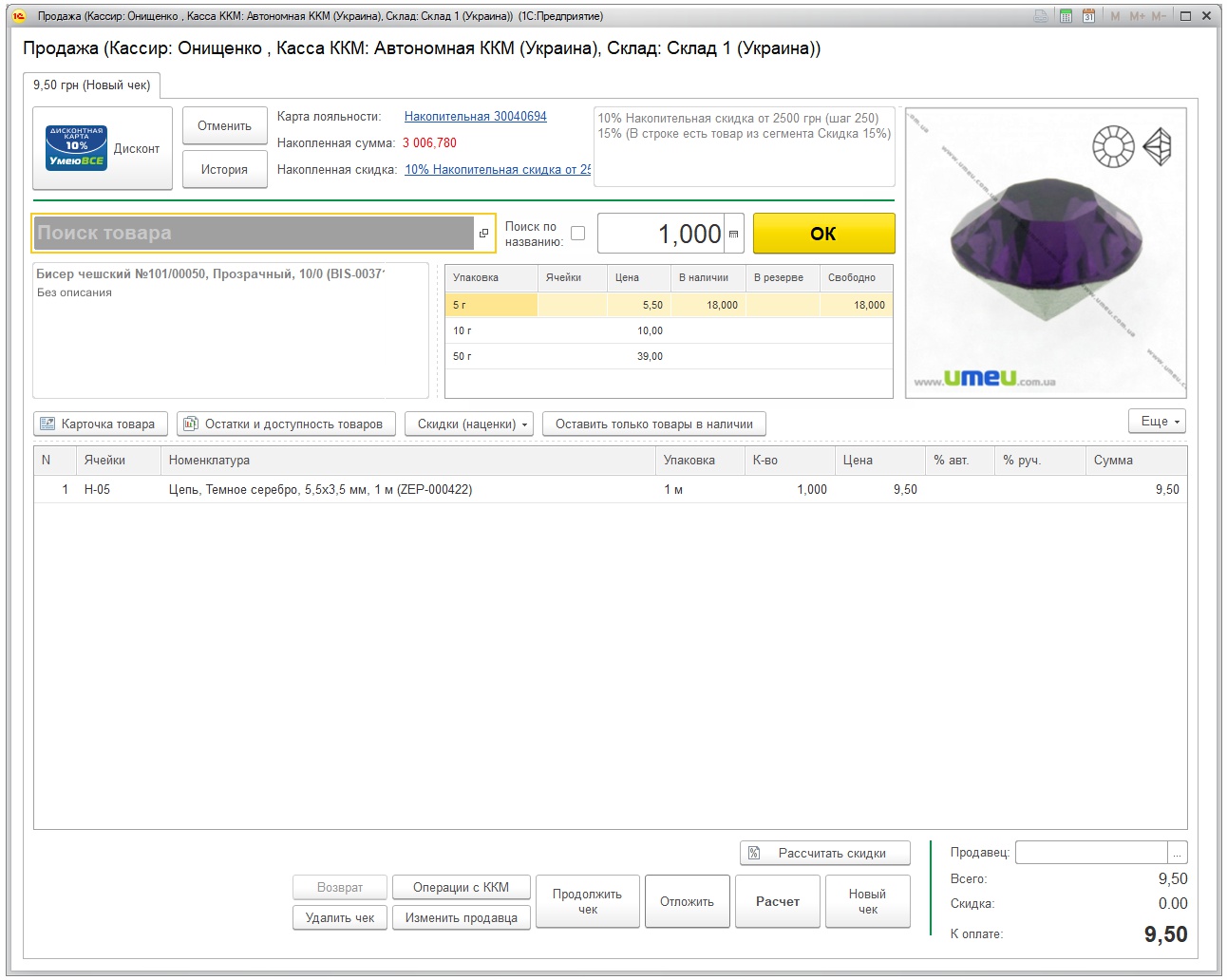Viewport: 1227px width, 980px height.
Task: Click the faceted side-view crystal icon on image
Action: [1158, 146]
